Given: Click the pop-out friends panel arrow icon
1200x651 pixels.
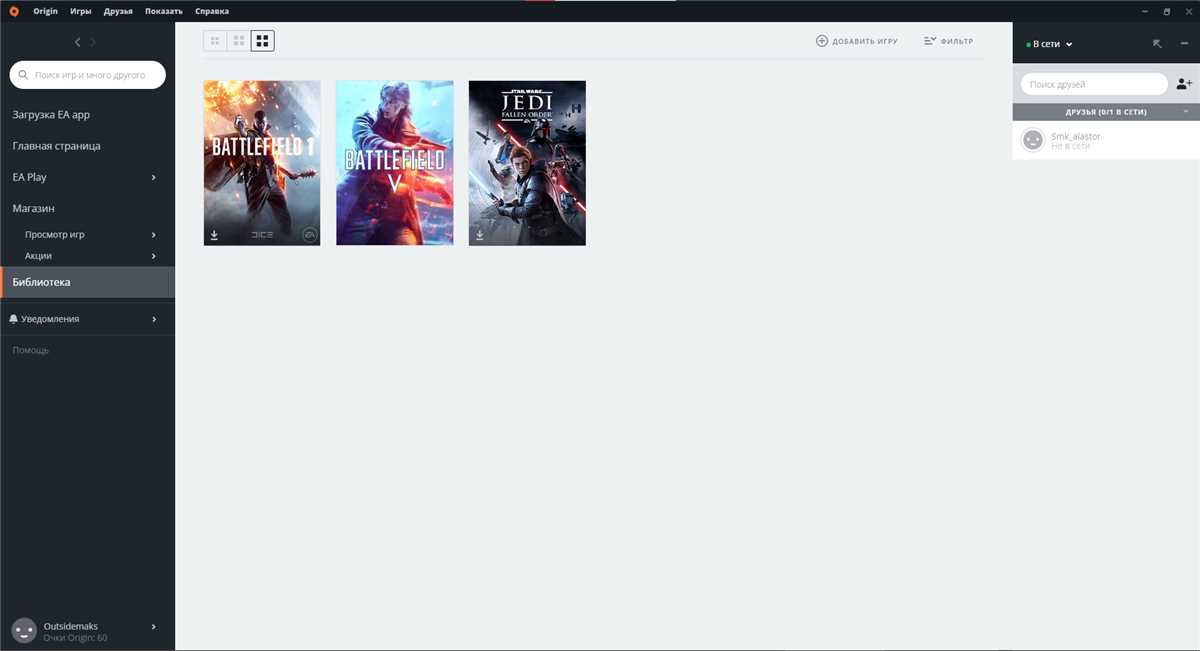Looking at the screenshot, I should (x=1157, y=44).
